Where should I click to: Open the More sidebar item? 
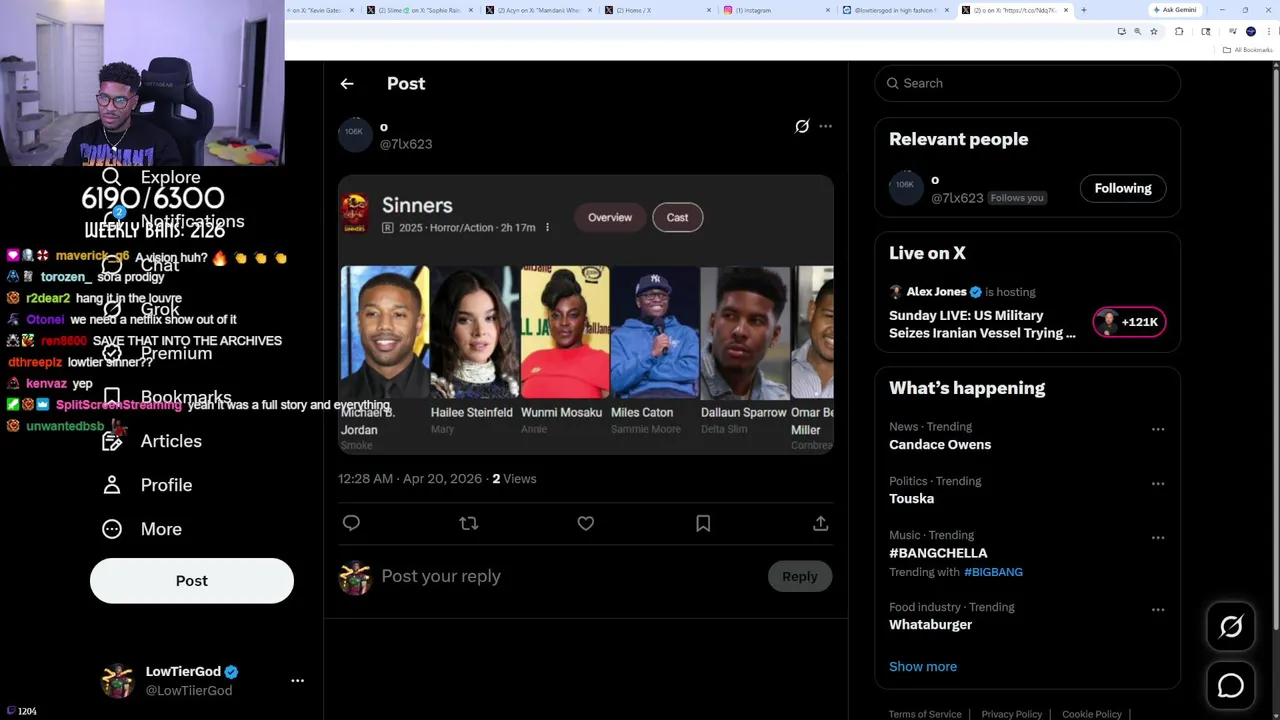(142, 529)
